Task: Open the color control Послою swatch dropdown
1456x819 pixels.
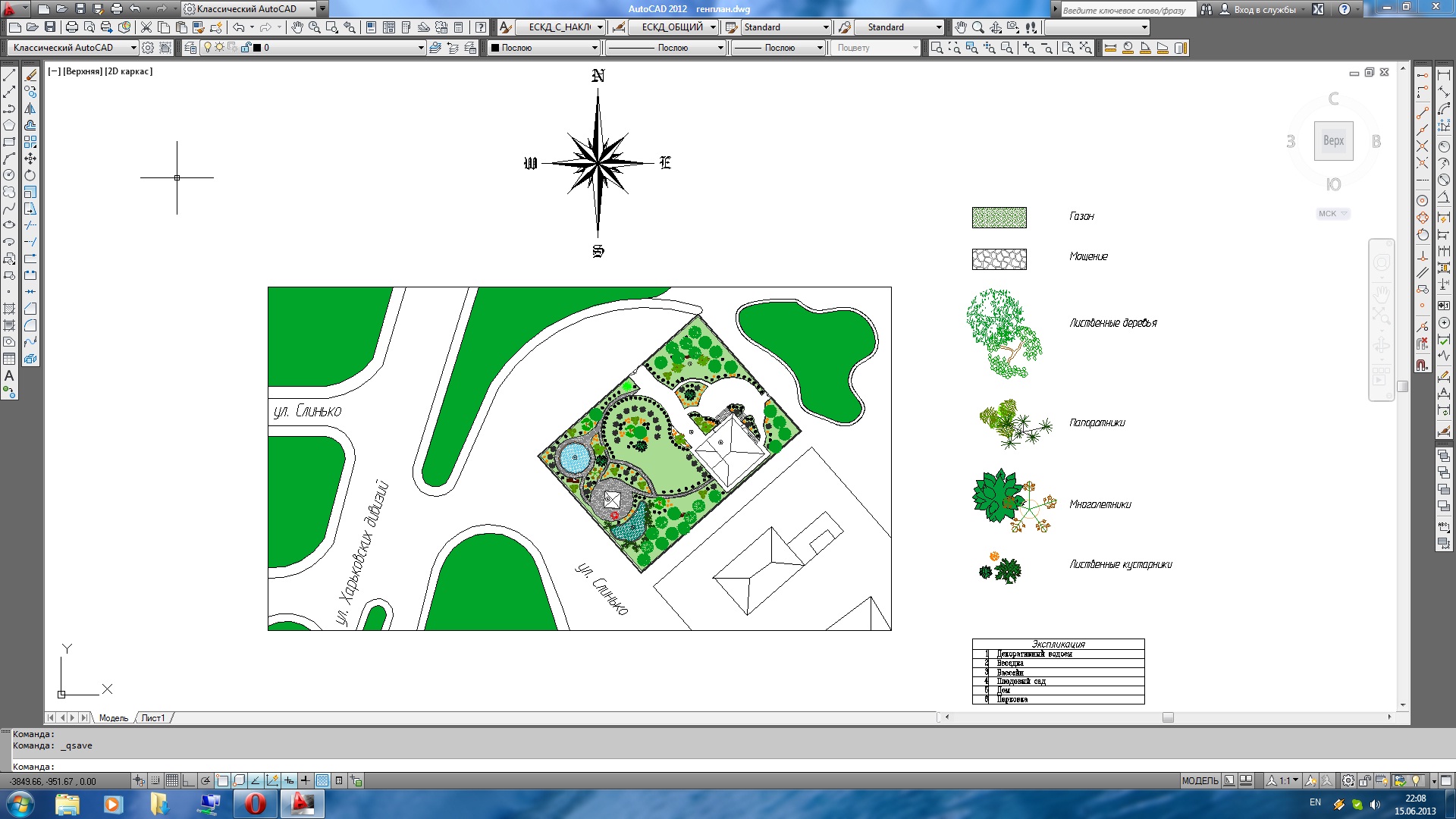Action: (595, 48)
